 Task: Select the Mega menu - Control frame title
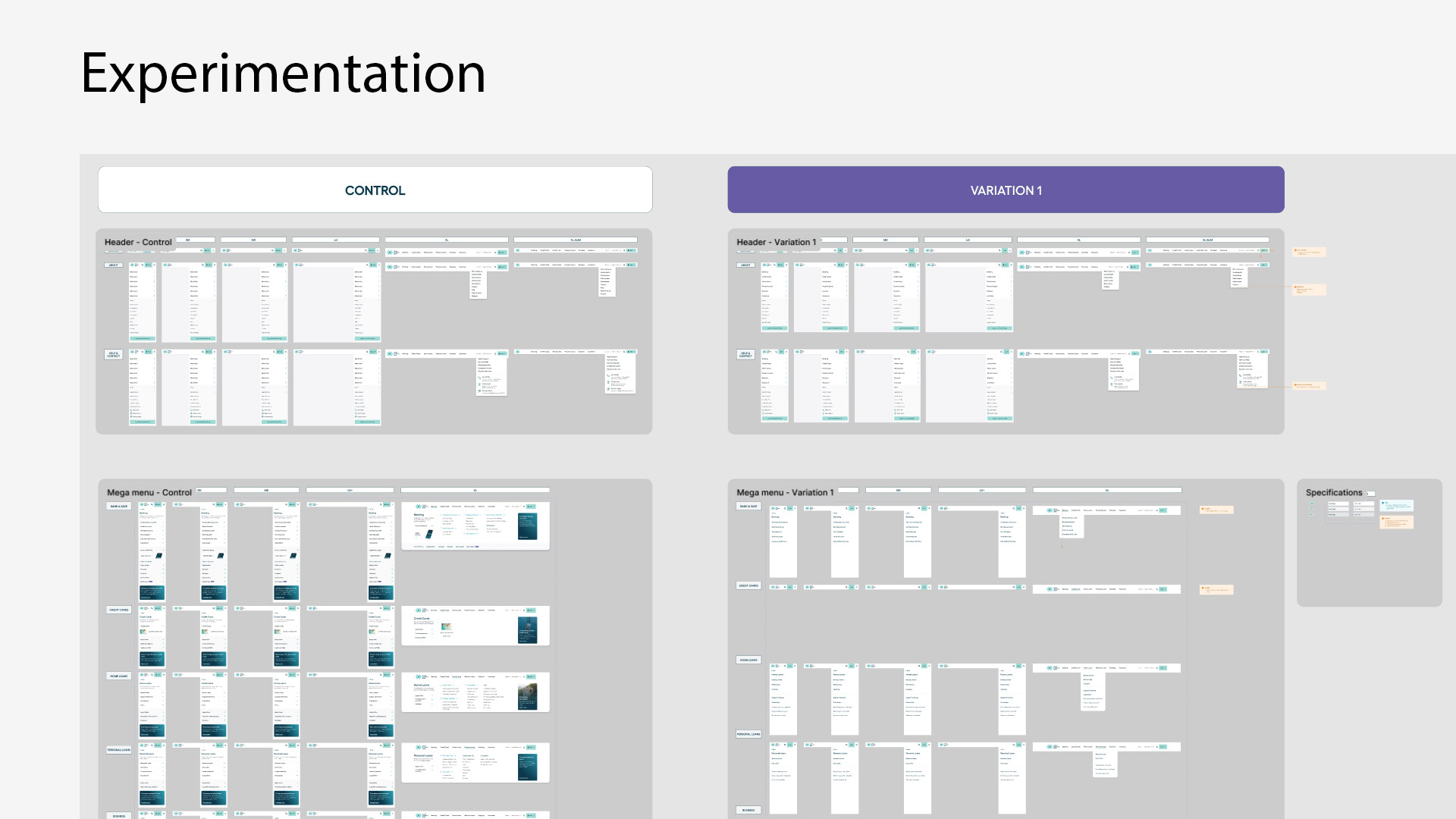click(149, 492)
